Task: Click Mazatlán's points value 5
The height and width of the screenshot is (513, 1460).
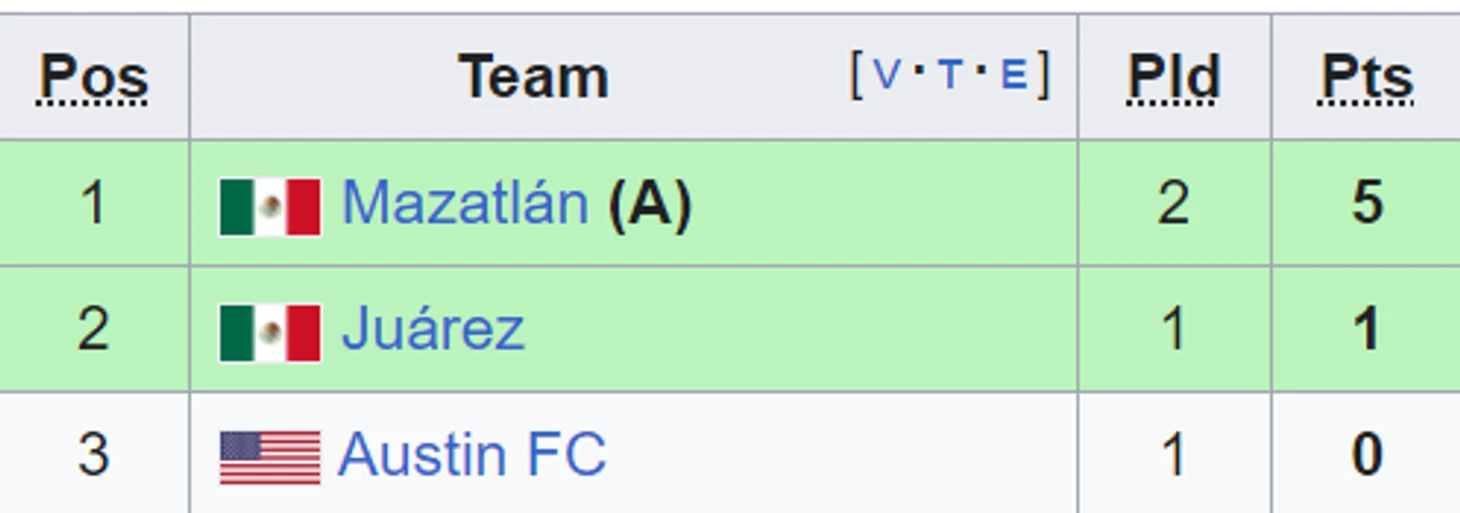Action: (x=1368, y=203)
